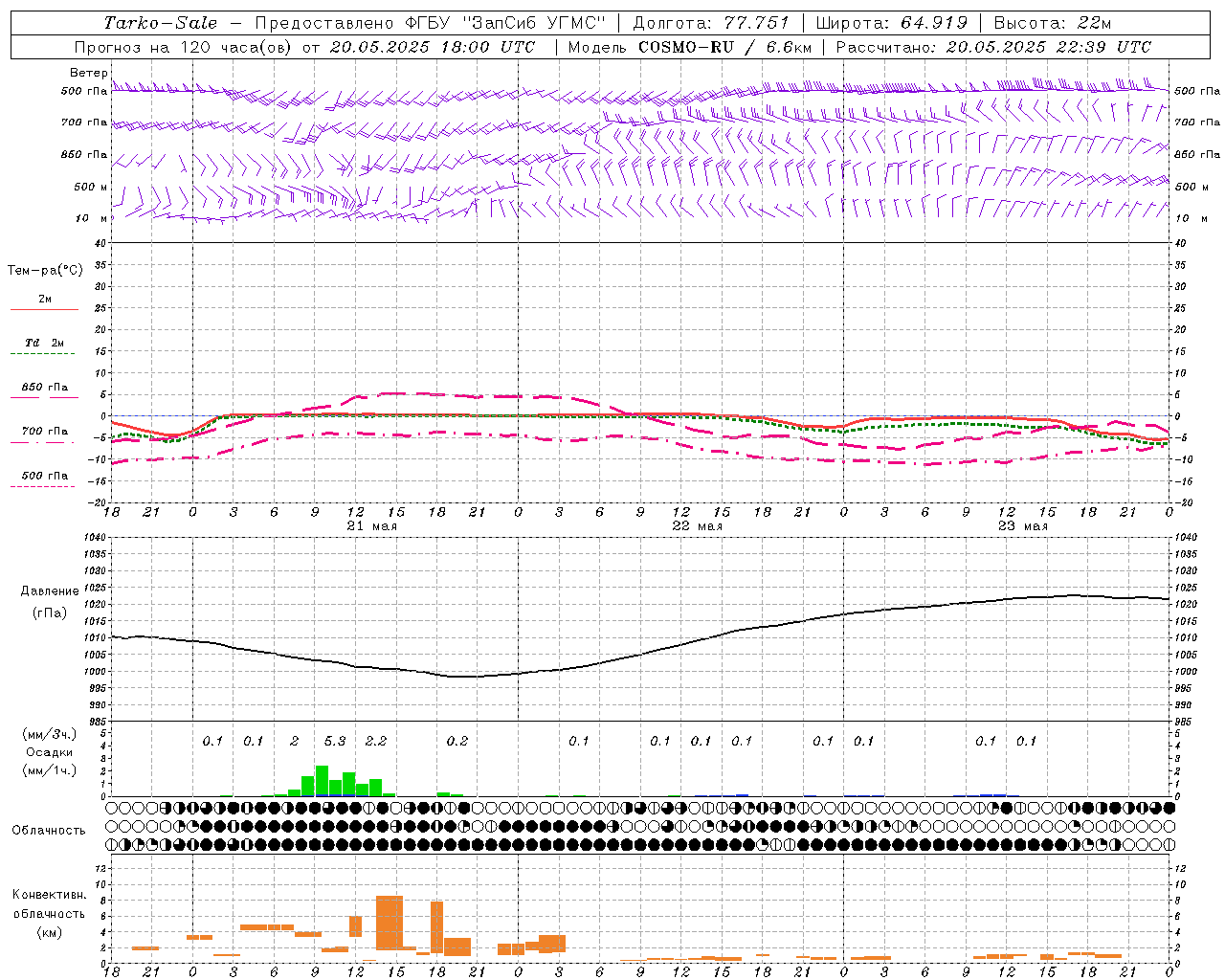Select the Конвективн. label text

pos(49,895)
